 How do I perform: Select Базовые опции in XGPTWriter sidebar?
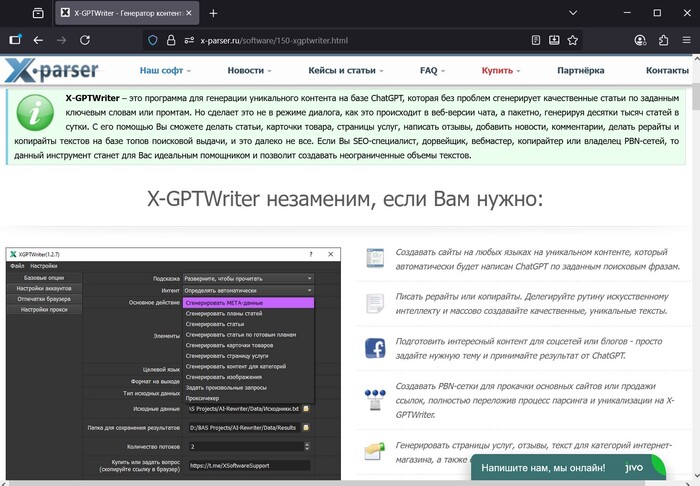[44, 278]
